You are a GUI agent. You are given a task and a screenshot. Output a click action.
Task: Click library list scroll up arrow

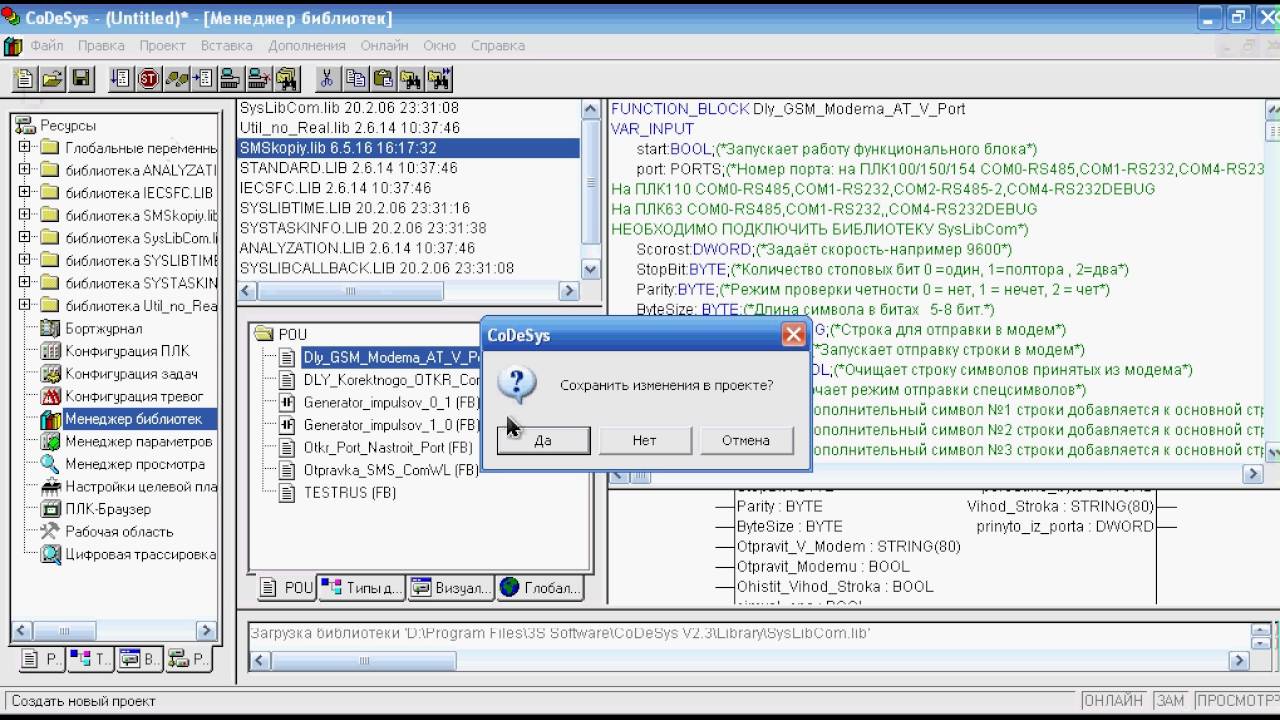(590, 108)
